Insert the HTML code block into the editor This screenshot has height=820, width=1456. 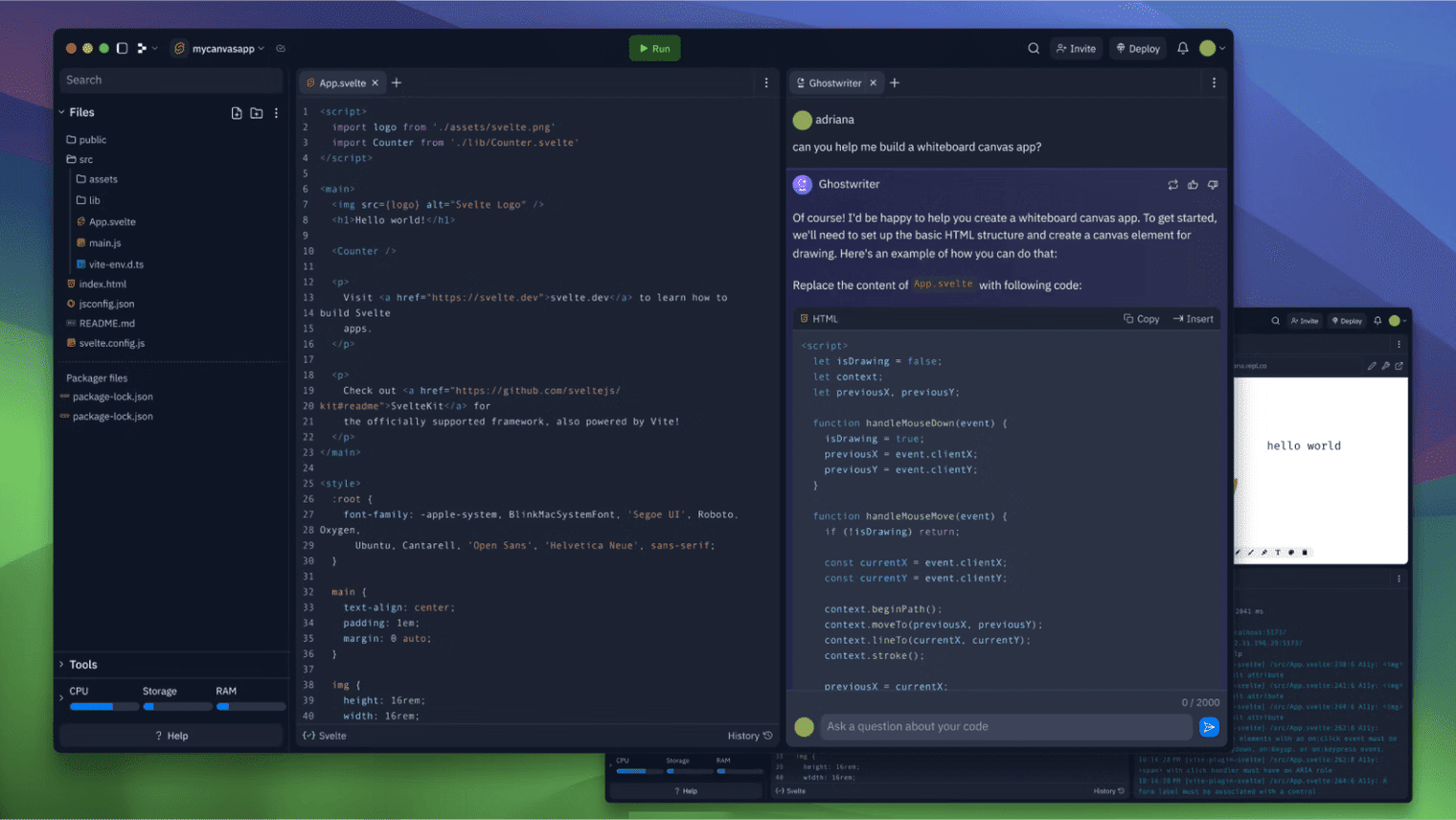pos(1194,319)
